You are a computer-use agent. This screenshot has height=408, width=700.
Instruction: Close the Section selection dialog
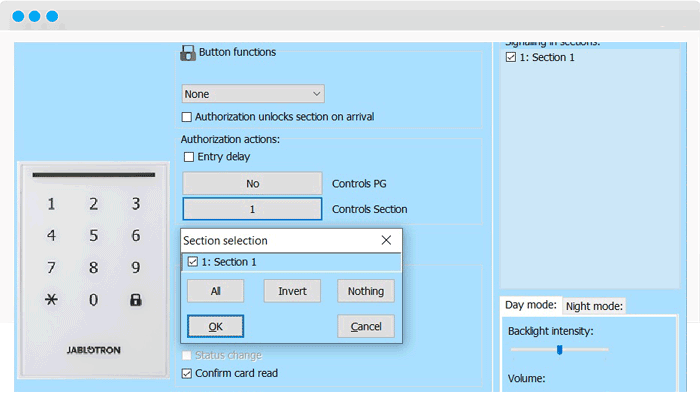[387, 241]
